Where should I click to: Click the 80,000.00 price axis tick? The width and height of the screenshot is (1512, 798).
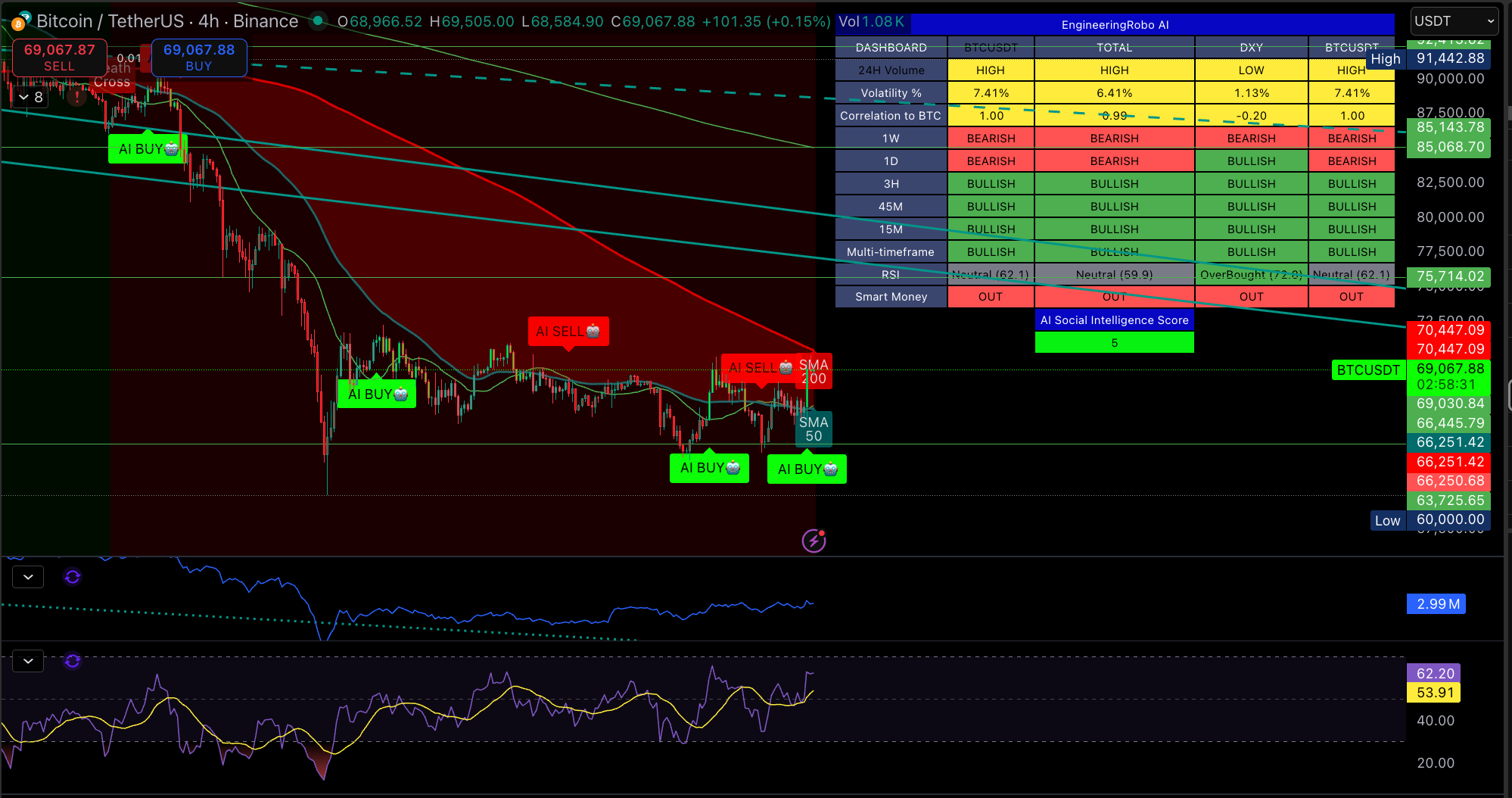pyautogui.click(x=1450, y=217)
